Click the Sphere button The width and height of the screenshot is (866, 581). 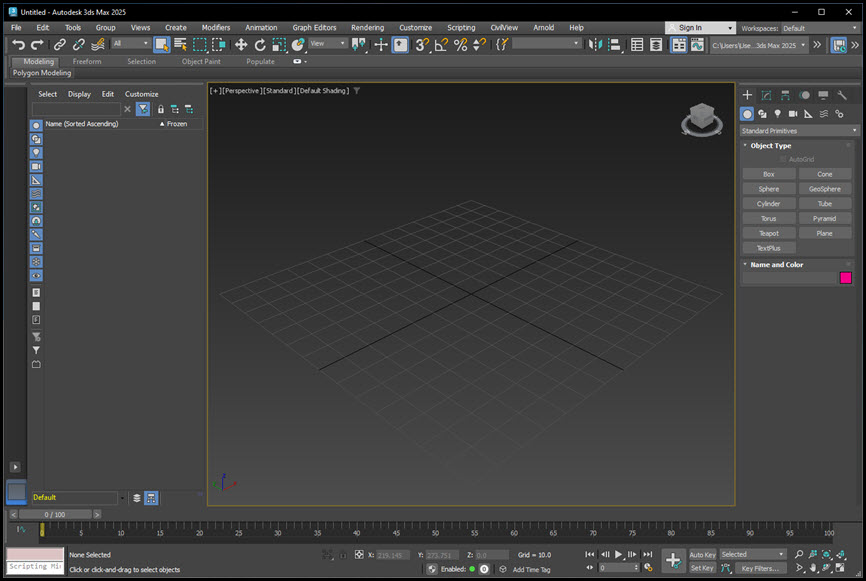click(x=769, y=189)
